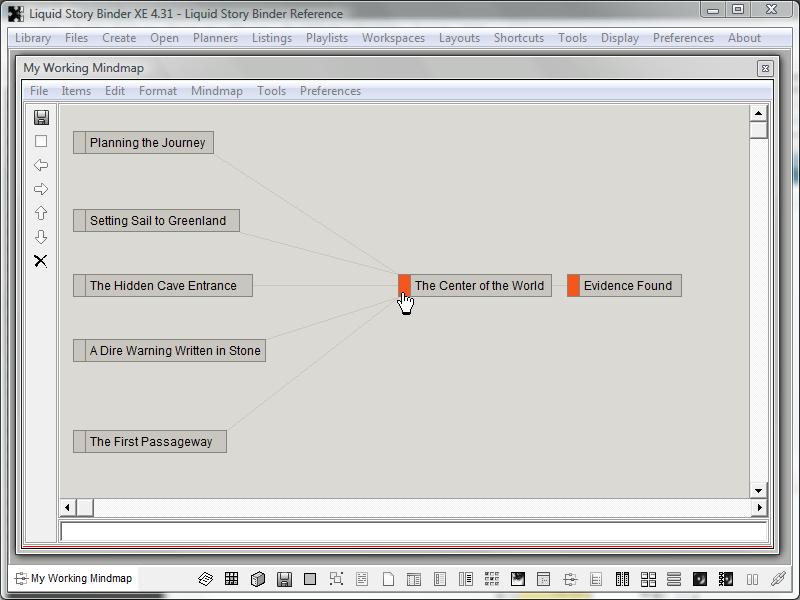
Task: Expand the Items menu in mindmap window
Action: pos(76,91)
